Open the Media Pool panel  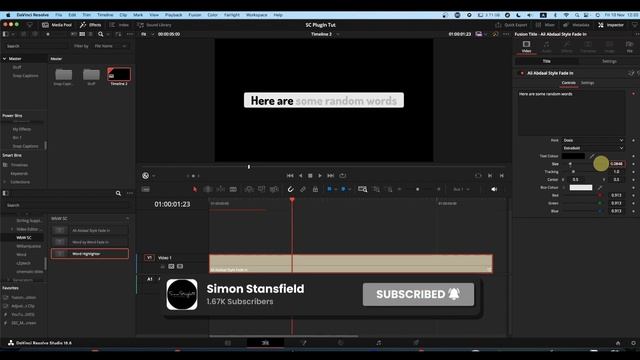[x=57, y=25]
